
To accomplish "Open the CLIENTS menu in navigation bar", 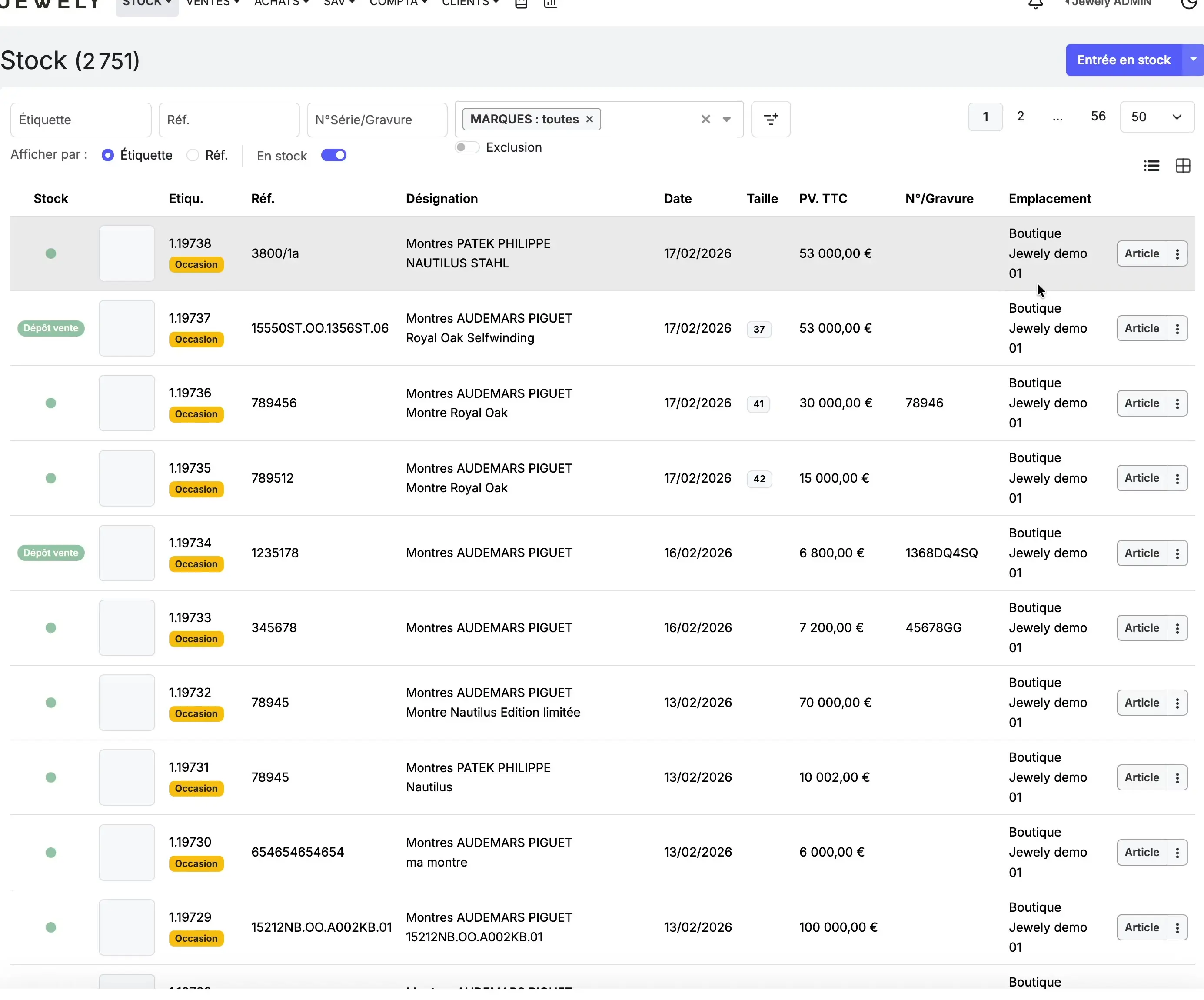I will click(x=470, y=3).
